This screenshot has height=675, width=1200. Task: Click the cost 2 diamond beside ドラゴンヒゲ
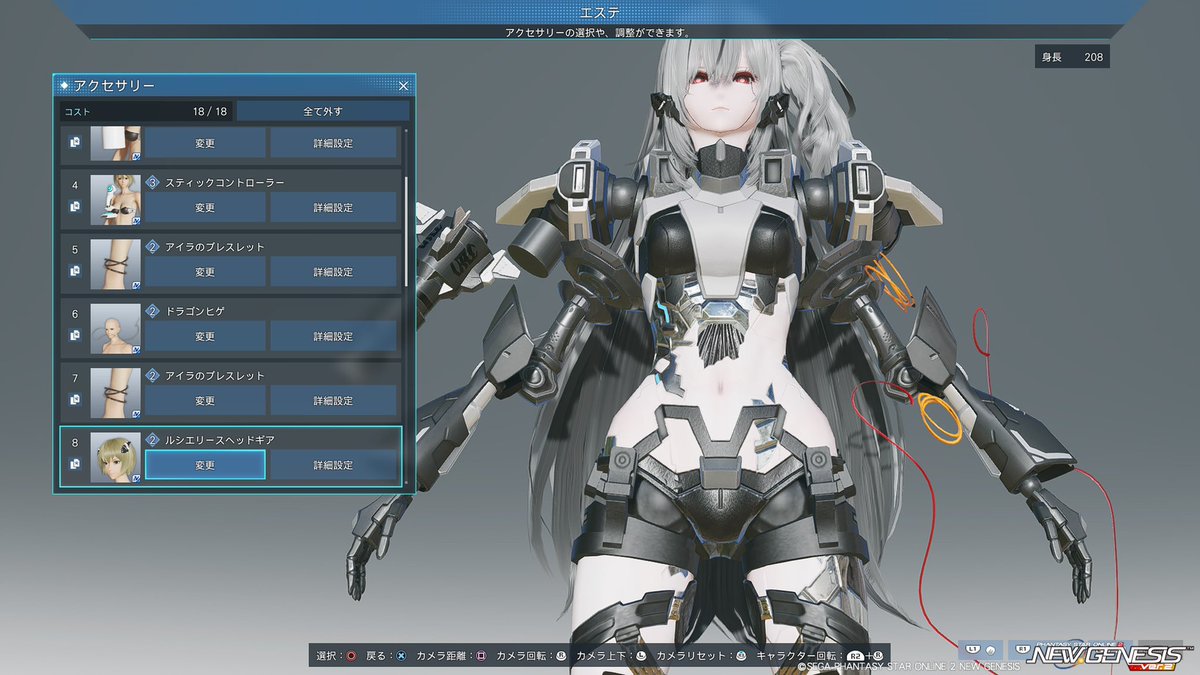(x=153, y=311)
